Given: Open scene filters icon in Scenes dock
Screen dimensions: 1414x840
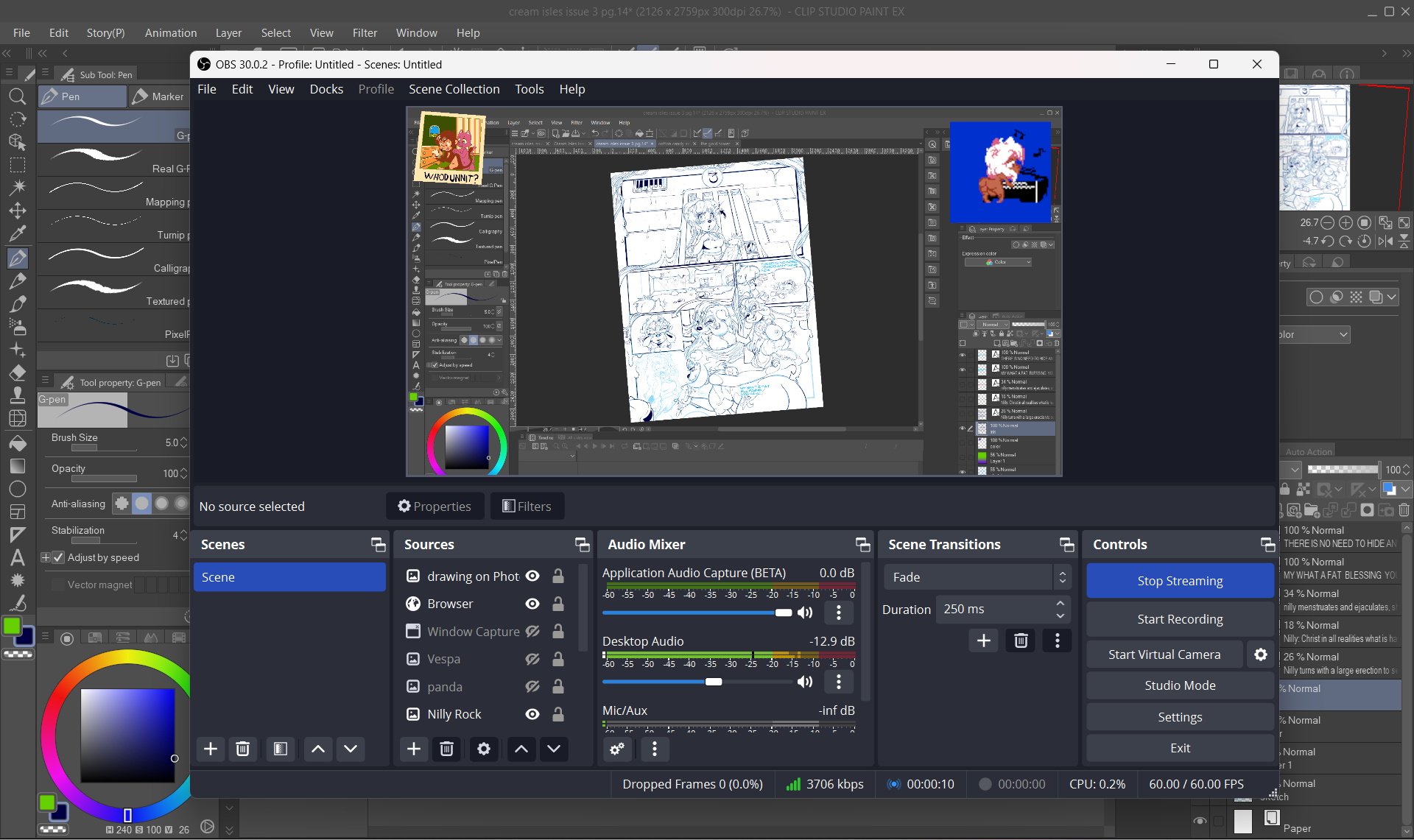Looking at the screenshot, I should coord(280,749).
